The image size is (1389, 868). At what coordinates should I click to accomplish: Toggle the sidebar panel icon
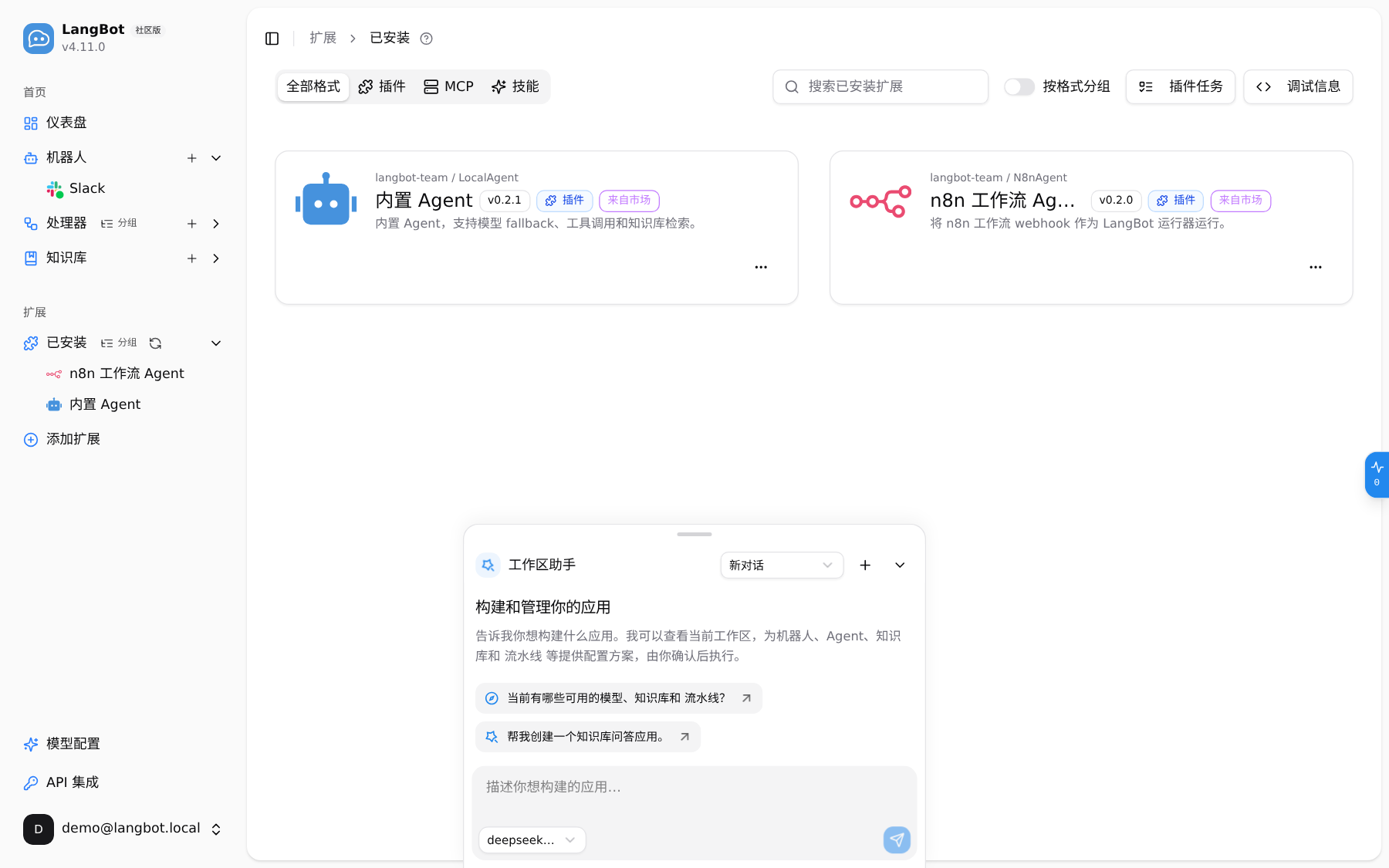pyautogui.click(x=272, y=39)
